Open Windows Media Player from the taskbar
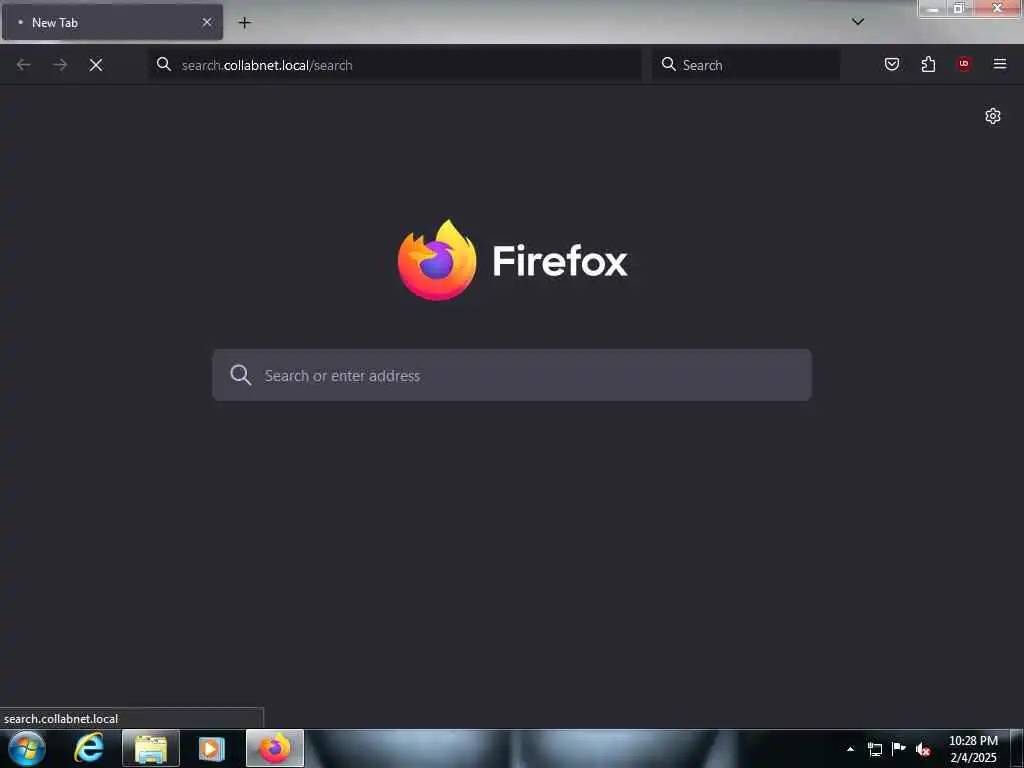The width and height of the screenshot is (1024, 768). 211,748
